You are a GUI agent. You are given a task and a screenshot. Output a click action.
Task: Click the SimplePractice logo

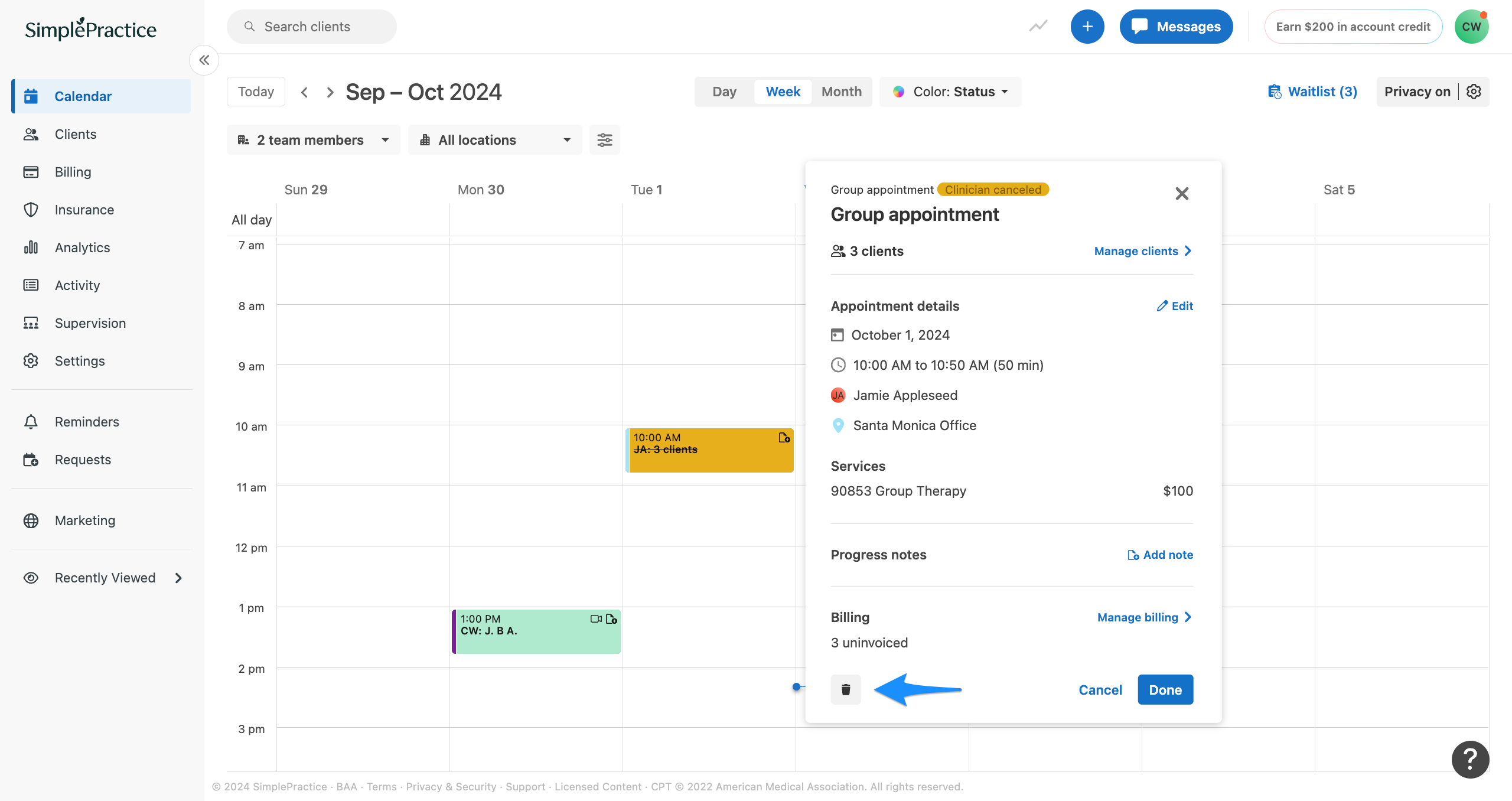(x=90, y=28)
